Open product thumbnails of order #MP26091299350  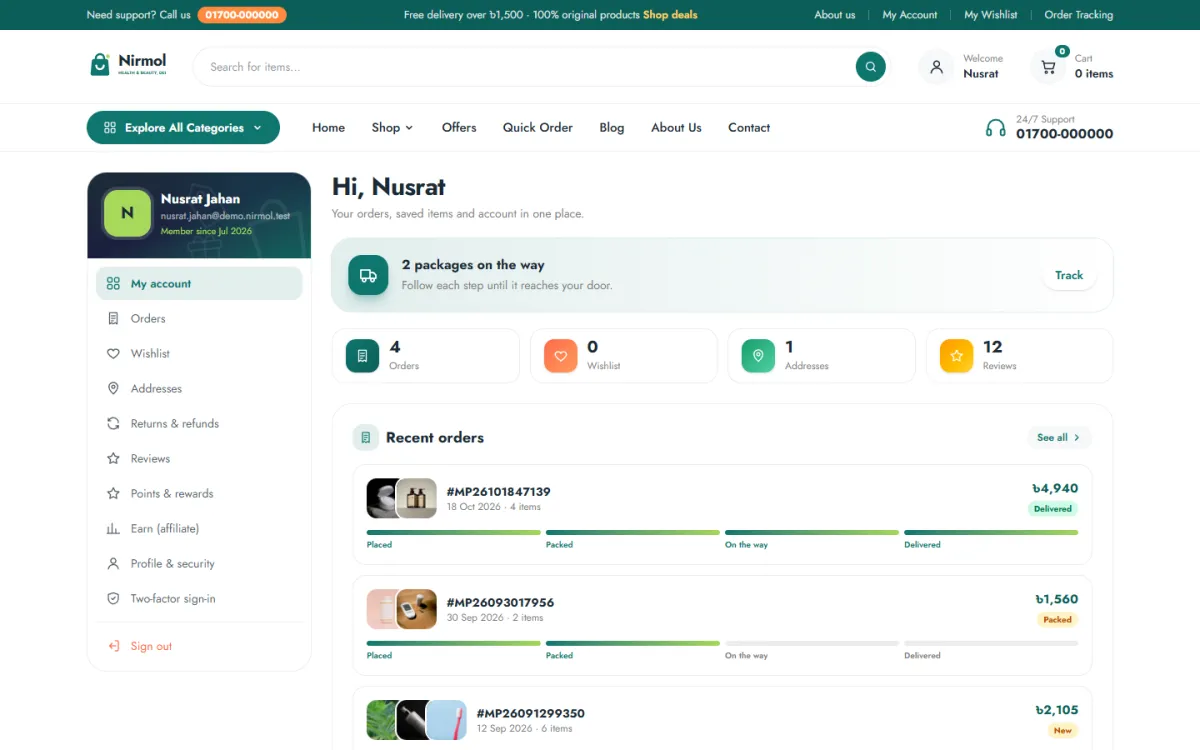pos(417,720)
